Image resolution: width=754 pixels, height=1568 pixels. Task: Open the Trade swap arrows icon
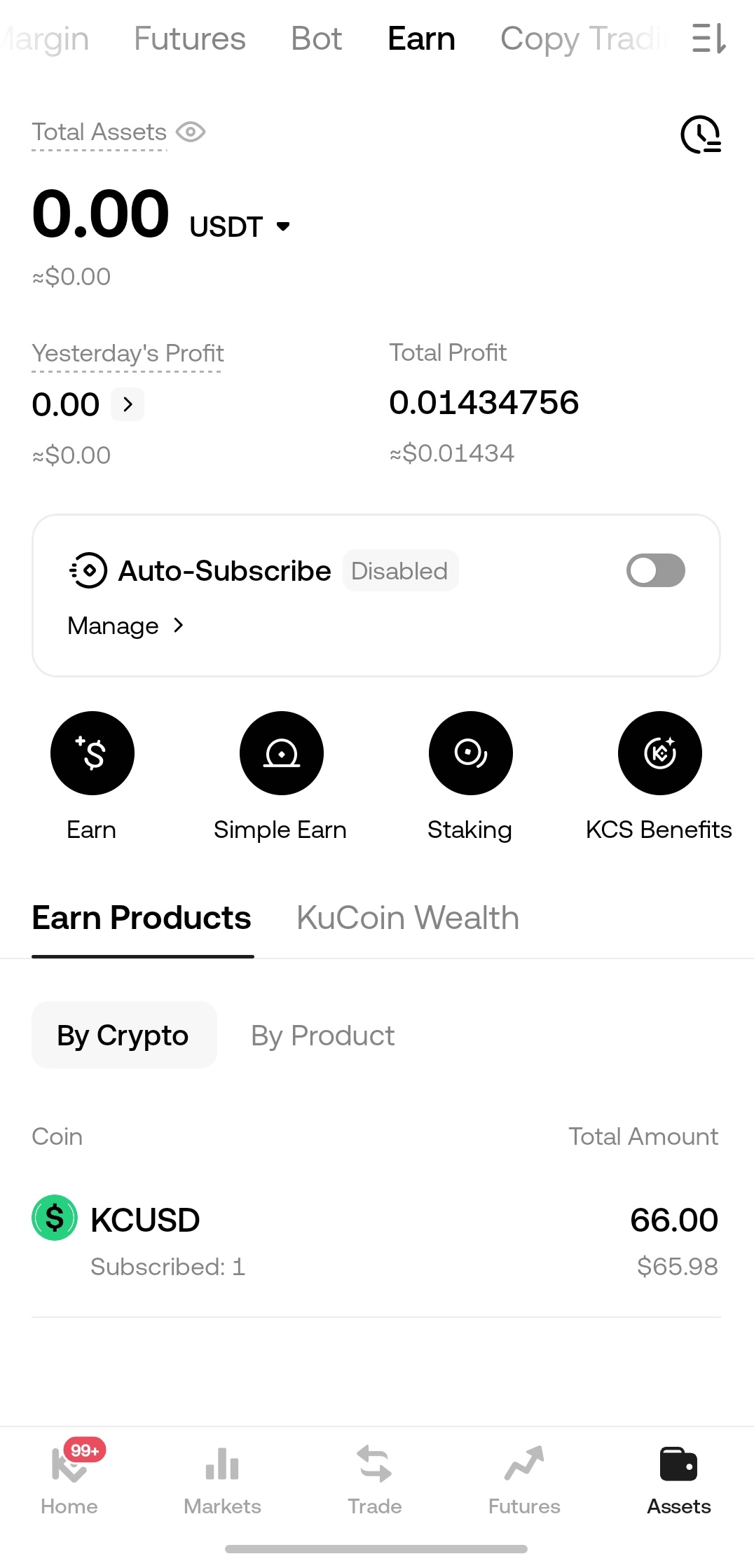375,1464
